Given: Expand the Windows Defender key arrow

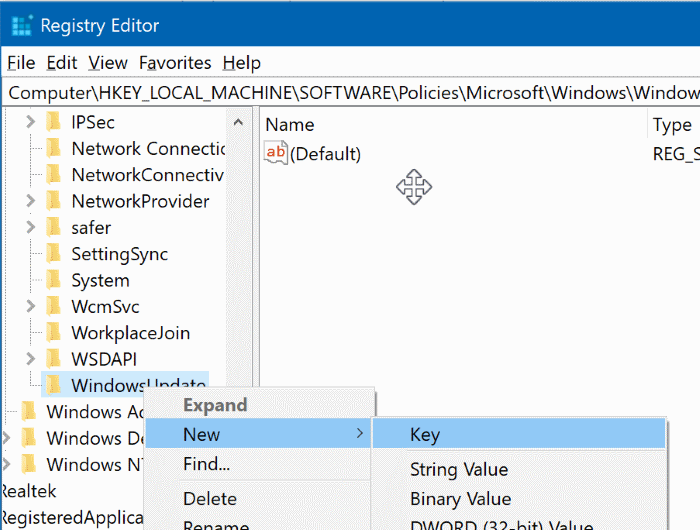Looking at the screenshot, I should (6, 438).
